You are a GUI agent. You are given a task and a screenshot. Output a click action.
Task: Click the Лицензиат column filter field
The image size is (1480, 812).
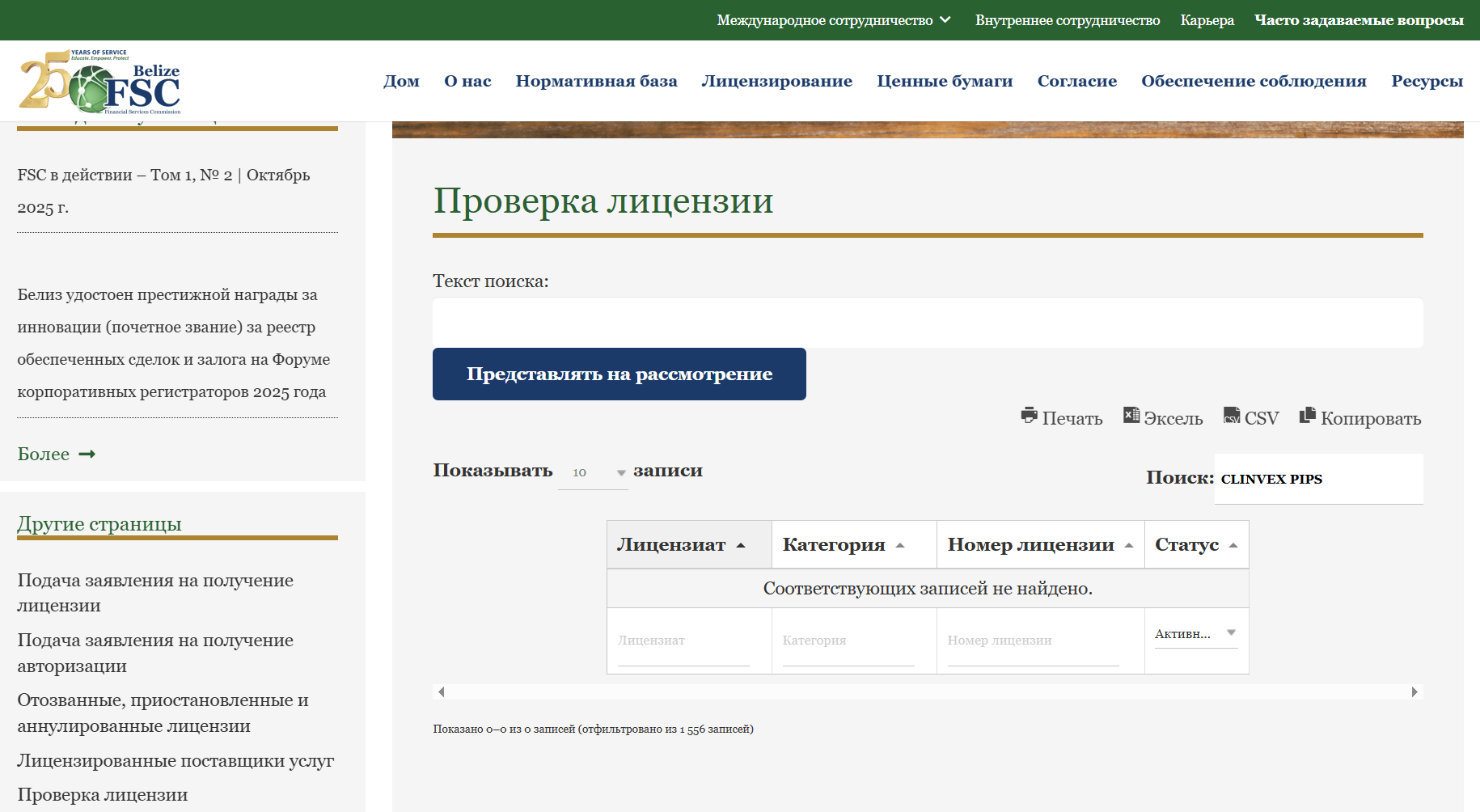[683, 641]
